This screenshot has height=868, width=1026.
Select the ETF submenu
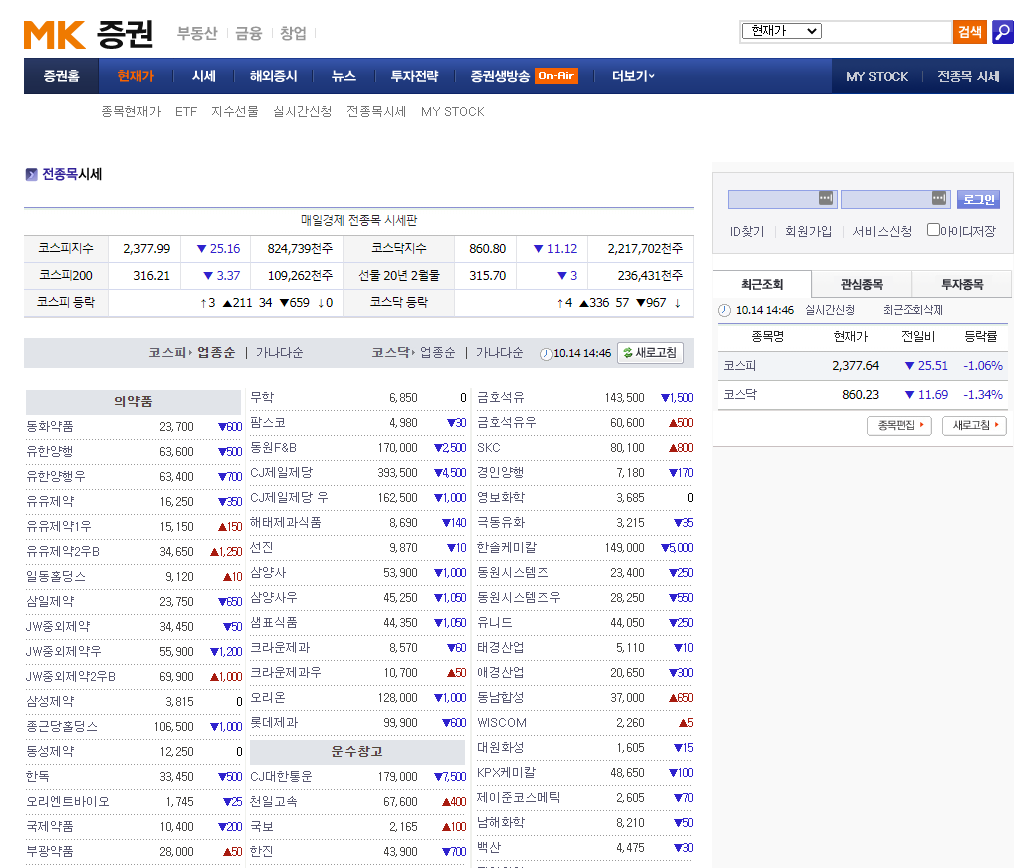[186, 112]
